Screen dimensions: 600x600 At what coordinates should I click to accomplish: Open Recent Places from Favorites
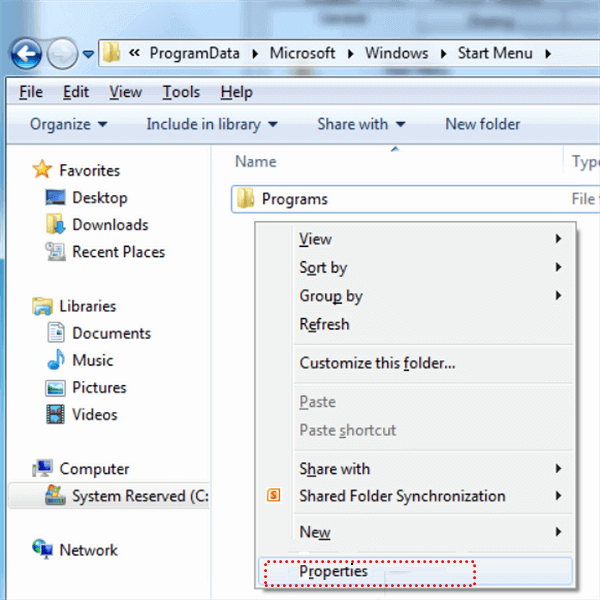point(119,252)
